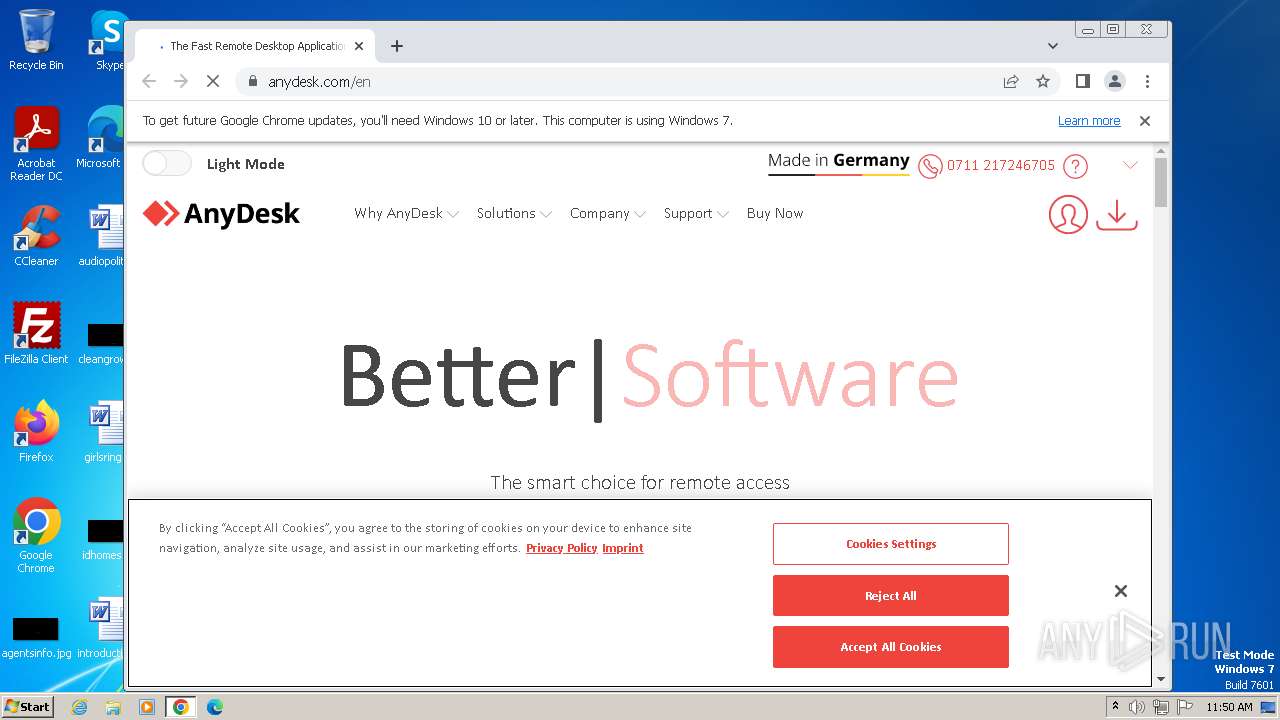Click the taskbar clock 11:50 AM
This screenshot has height=720, width=1280.
(x=1229, y=707)
